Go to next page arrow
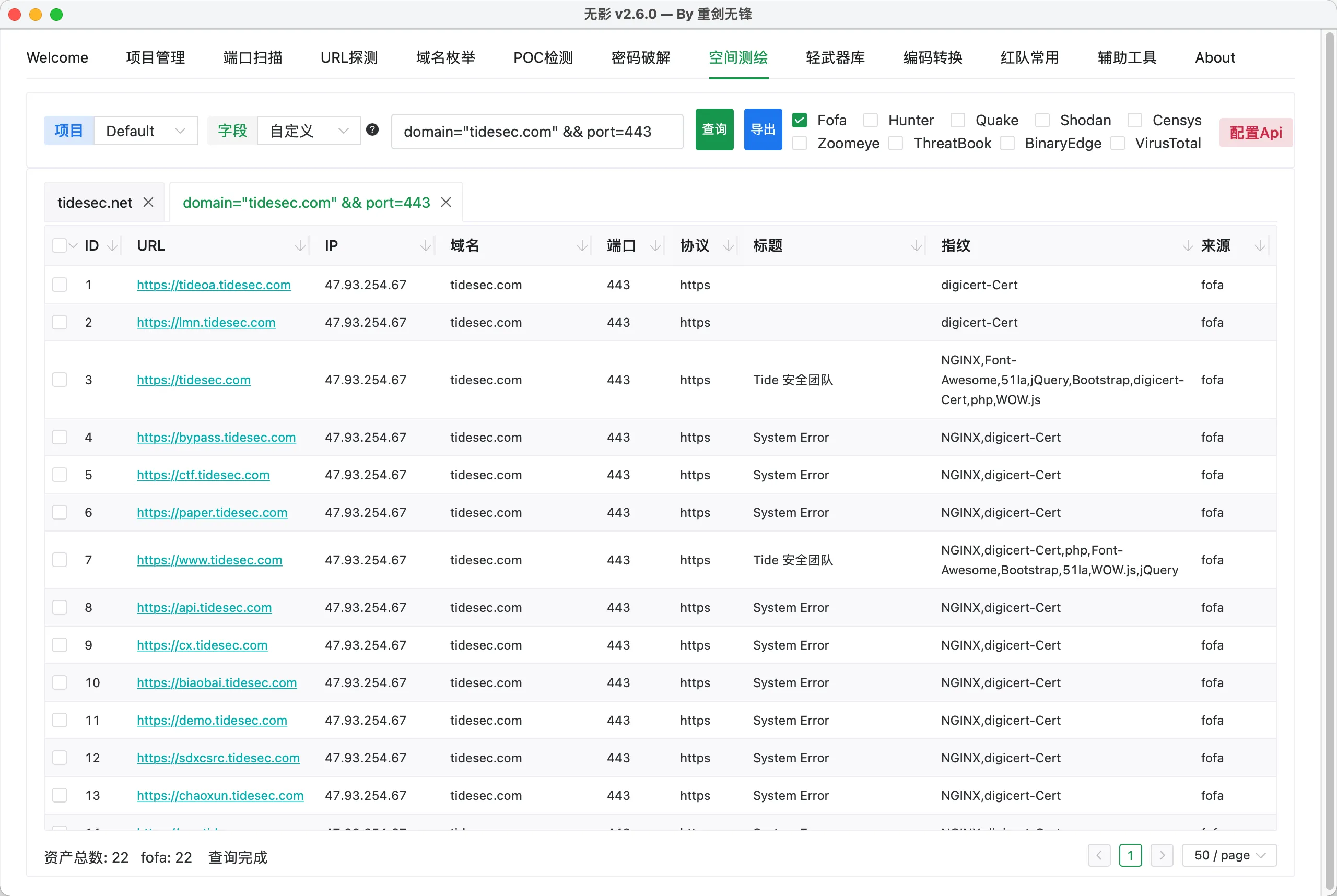Screen dimensions: 1337x896 (1162, 855)
